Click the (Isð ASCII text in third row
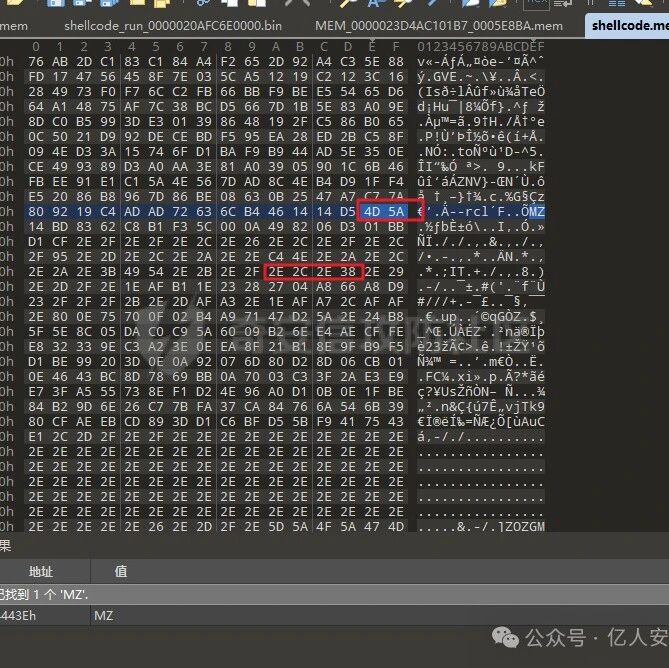Viewport: 669px width, 668px height. click(x=433, y=92)
